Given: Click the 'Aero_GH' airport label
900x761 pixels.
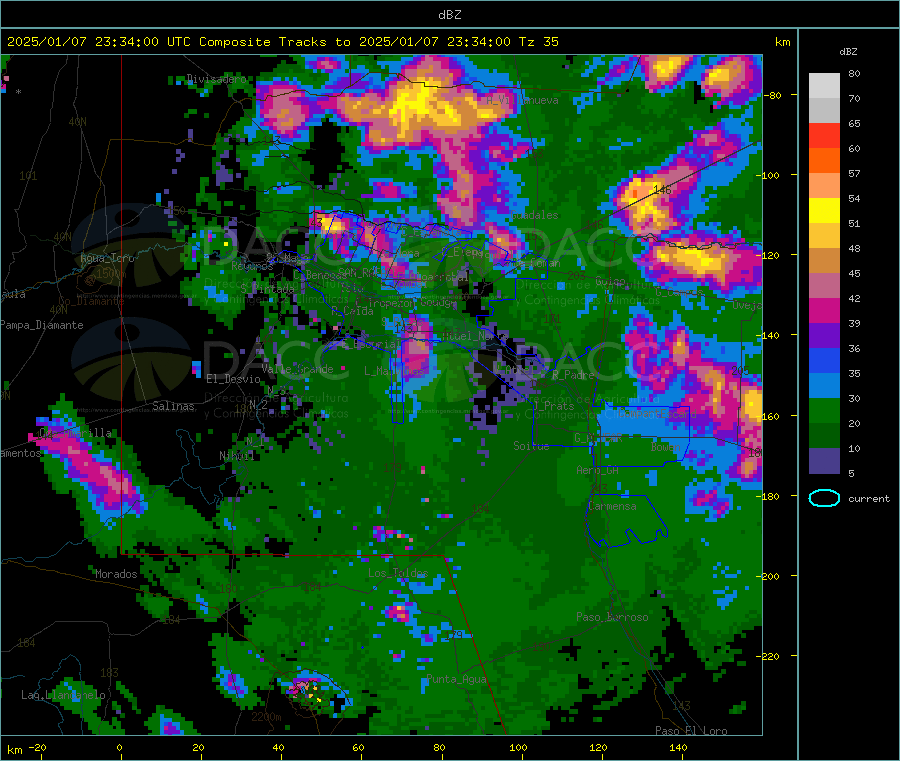Looking at the screenshot, I should 598,470.
